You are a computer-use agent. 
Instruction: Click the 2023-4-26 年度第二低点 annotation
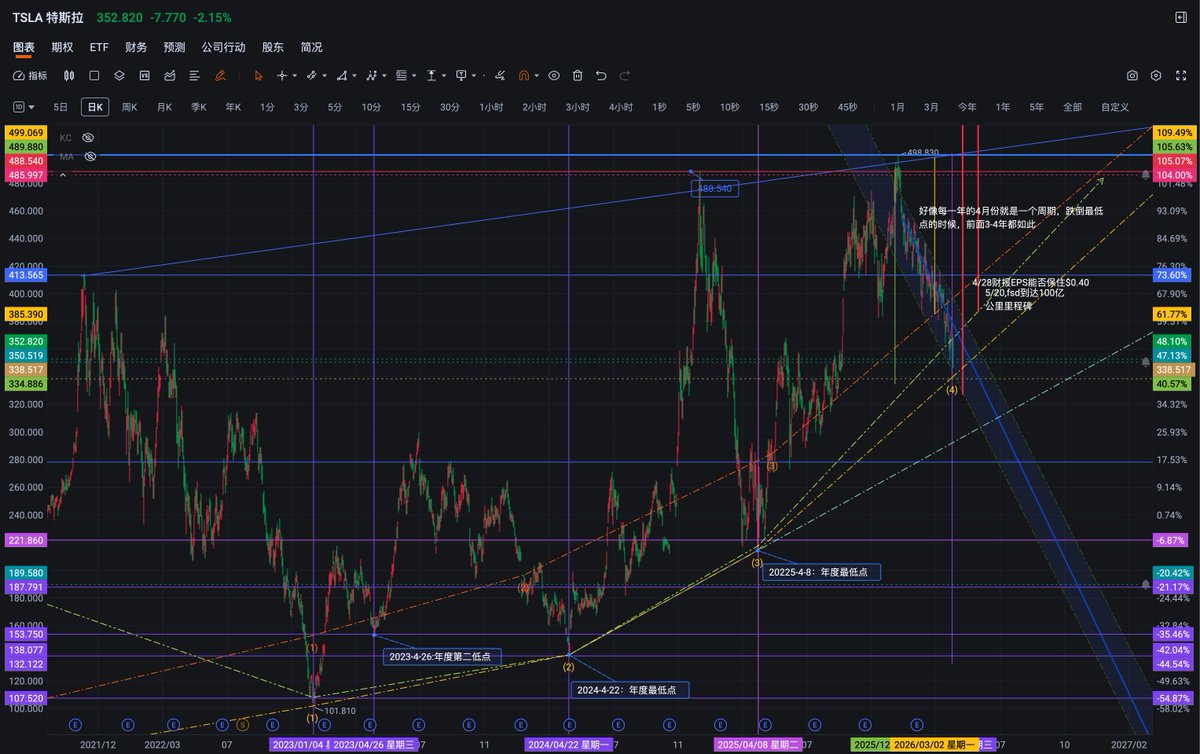pos(443,657)
